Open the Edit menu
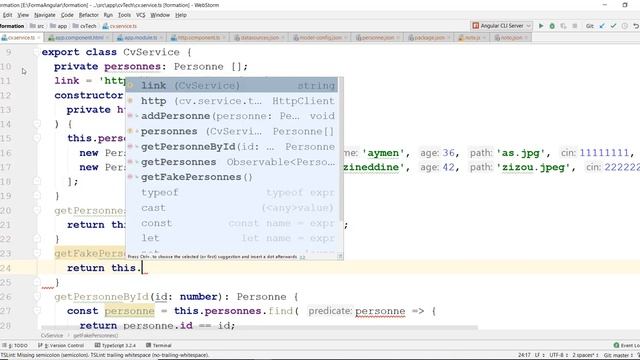The height and width of the screenshot is (360, 640). pos(7,15)
